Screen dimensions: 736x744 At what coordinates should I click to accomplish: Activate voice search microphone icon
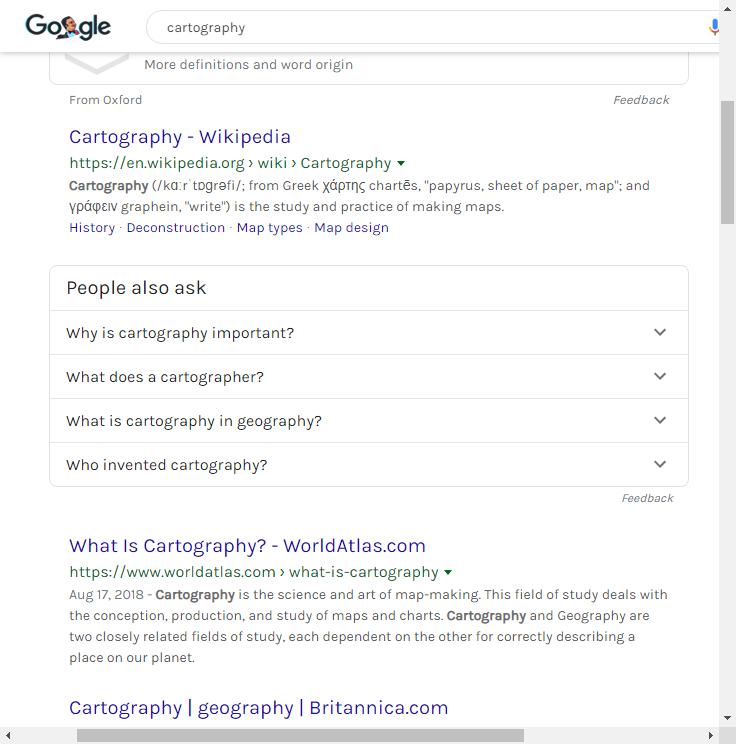point(714,27)
